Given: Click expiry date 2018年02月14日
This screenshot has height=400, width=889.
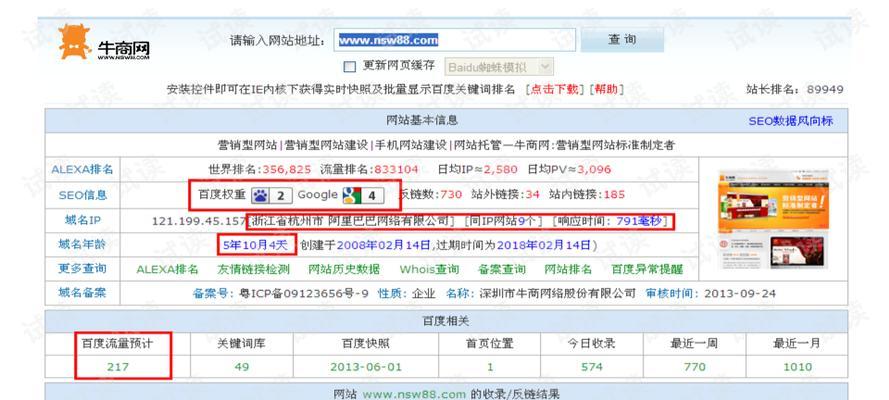Looking at the screenshot, I should [544, 245].
